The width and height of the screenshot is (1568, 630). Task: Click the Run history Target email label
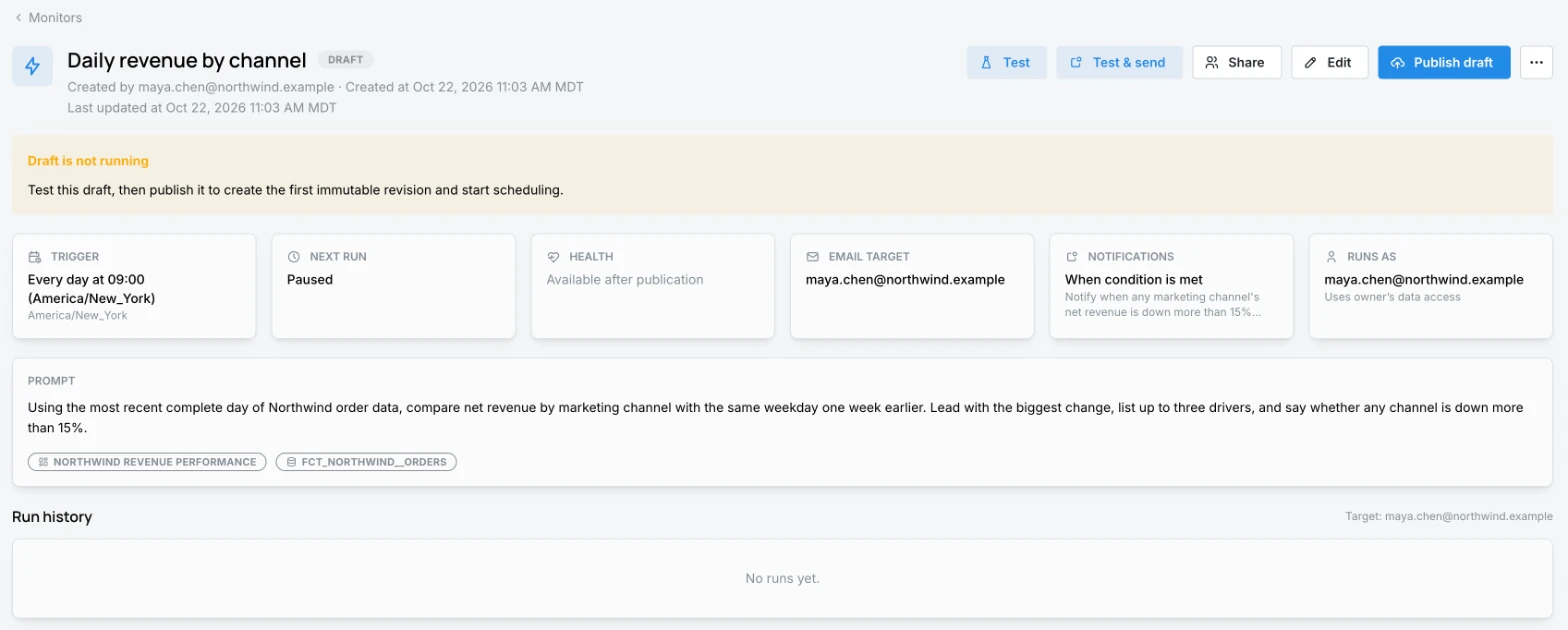(x=1449, y=517)
